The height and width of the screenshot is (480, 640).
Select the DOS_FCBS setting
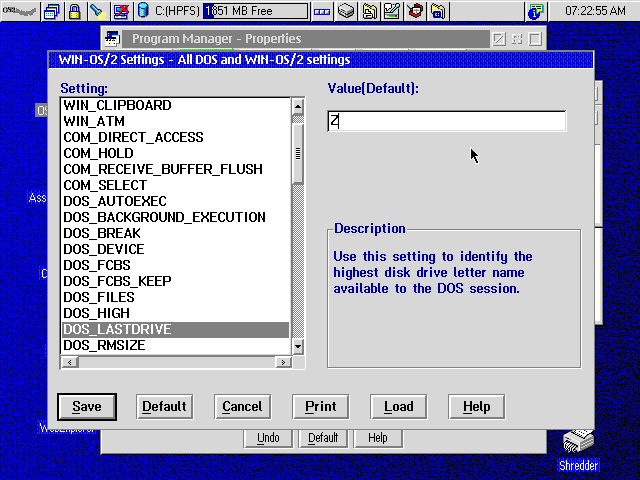point(176,265)
